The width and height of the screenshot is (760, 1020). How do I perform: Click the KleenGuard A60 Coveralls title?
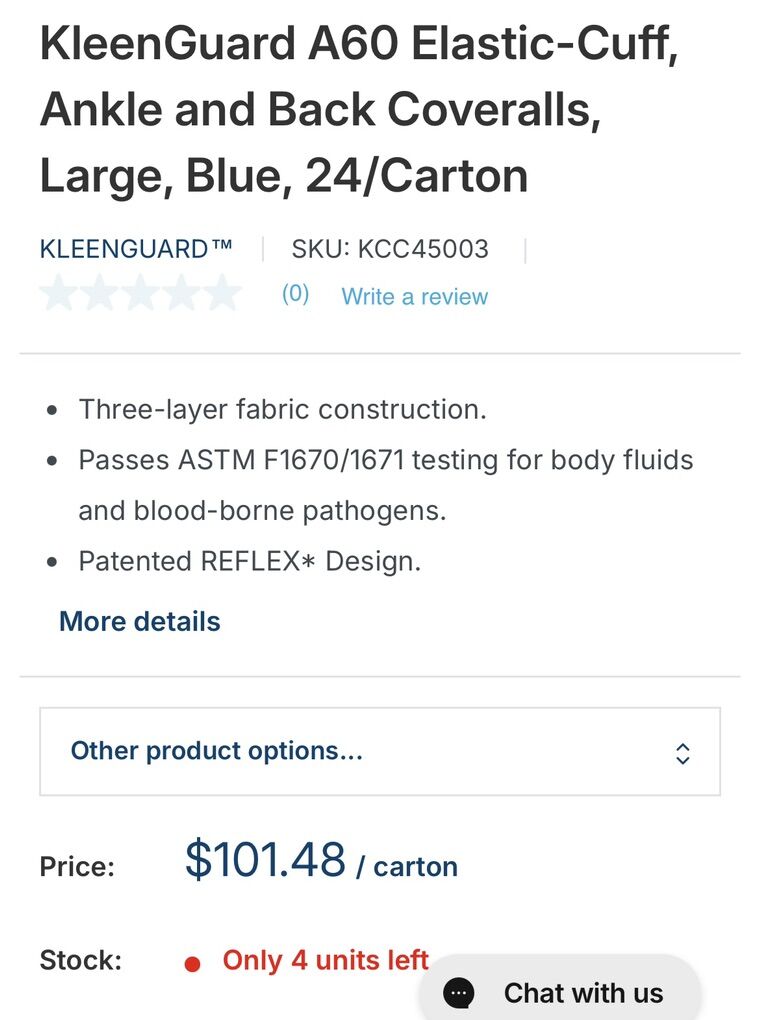[360, 110]
